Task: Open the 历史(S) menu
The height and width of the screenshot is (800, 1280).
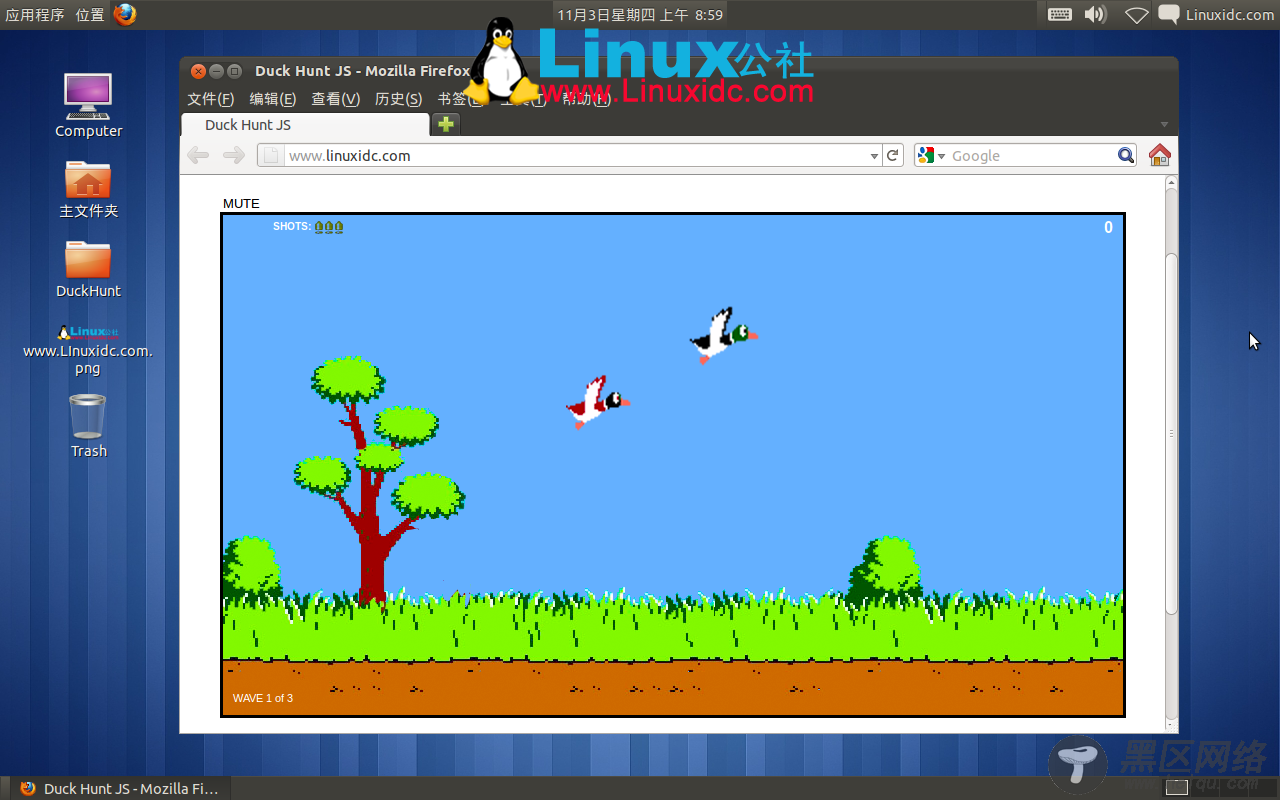Action: coord(398,99)
